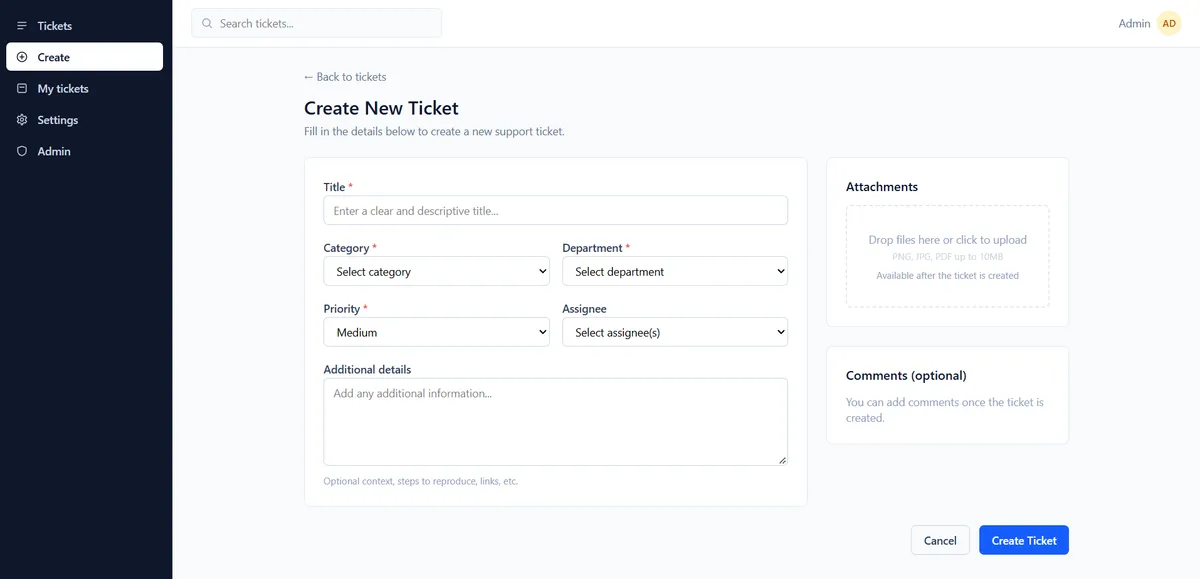Click the Admin username in header
Viewport: 1200px width, 579px height.
coord(1134,23)
